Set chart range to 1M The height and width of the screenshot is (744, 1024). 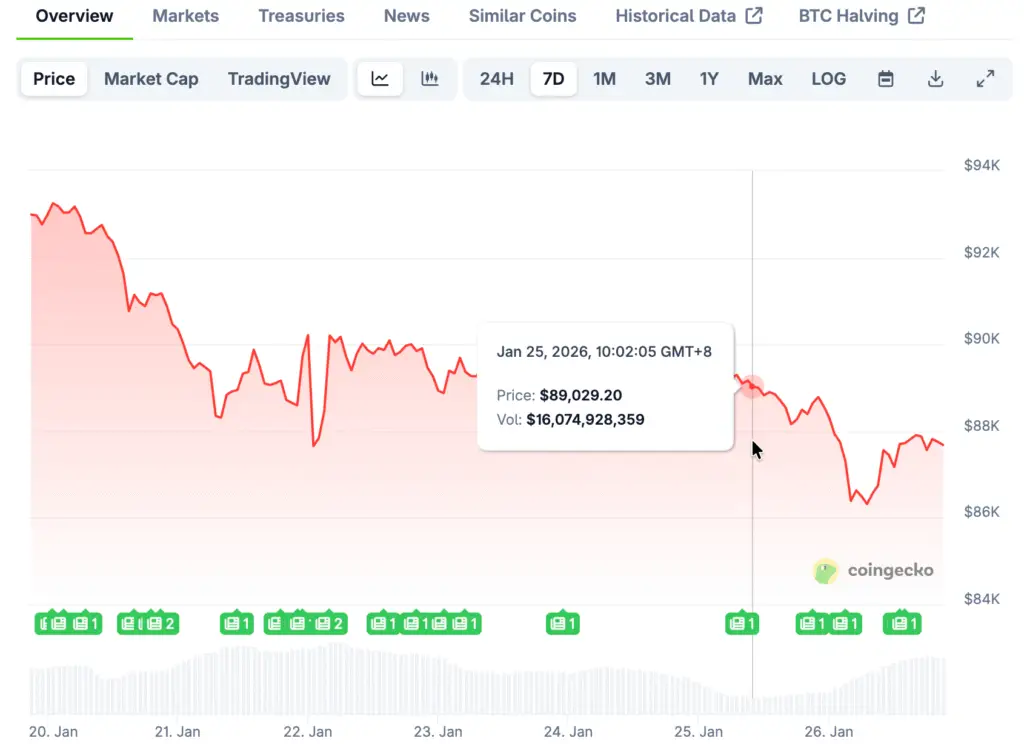[604, 79]
